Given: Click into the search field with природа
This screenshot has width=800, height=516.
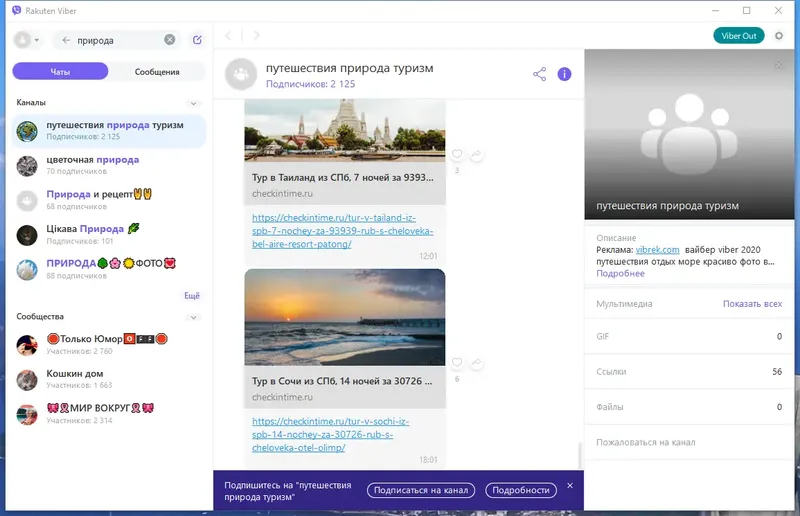Looking at the screenshot, I should (x=117, y=40).
